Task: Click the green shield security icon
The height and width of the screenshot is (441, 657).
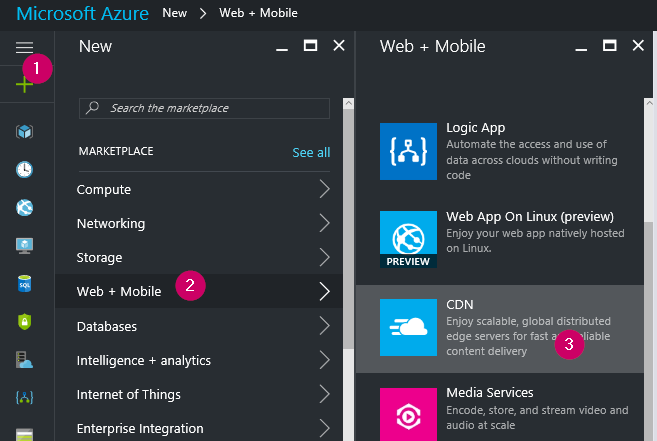Action: click(x=24, y=321)
